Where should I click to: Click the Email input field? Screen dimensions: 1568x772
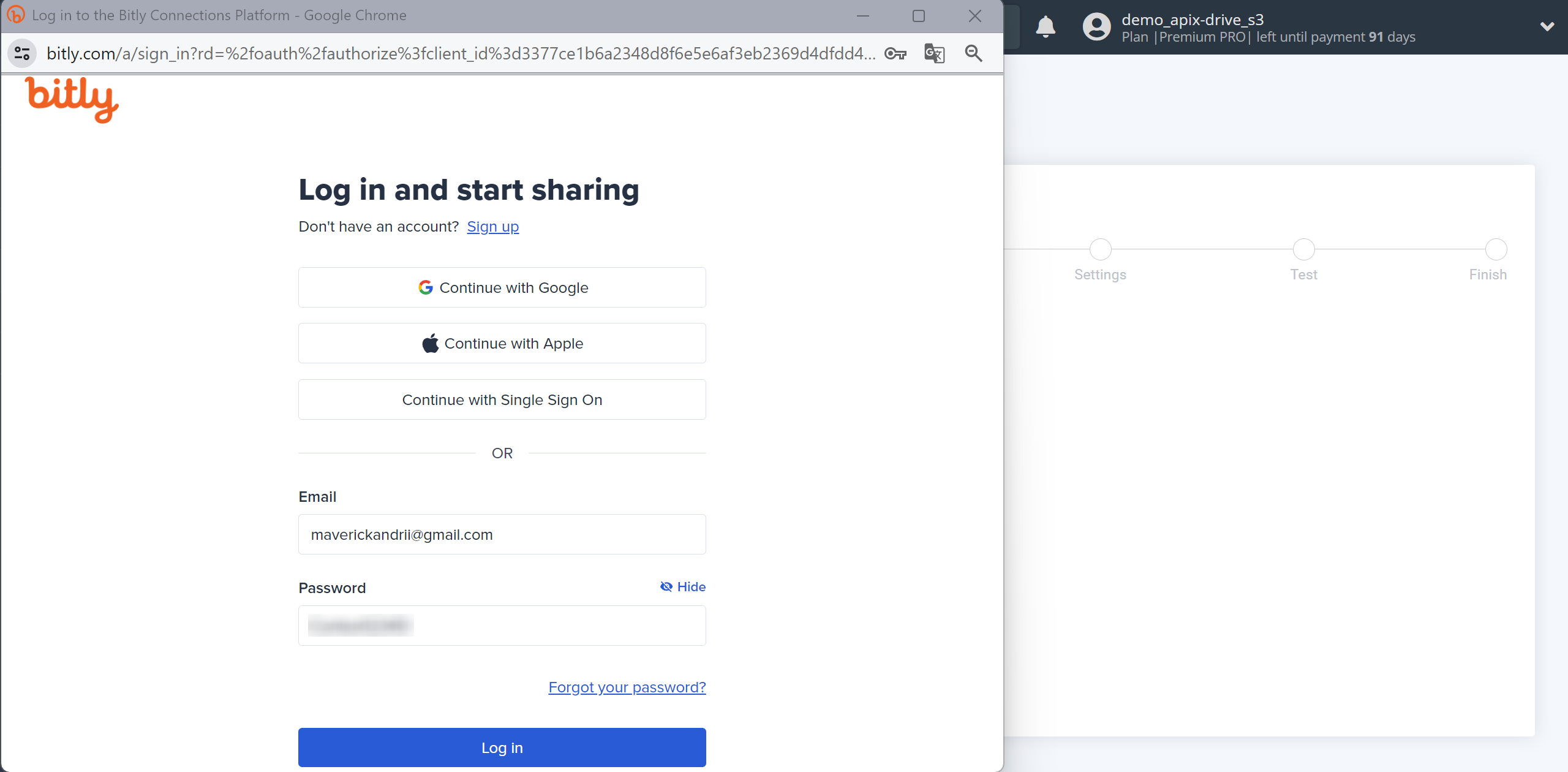502,534
